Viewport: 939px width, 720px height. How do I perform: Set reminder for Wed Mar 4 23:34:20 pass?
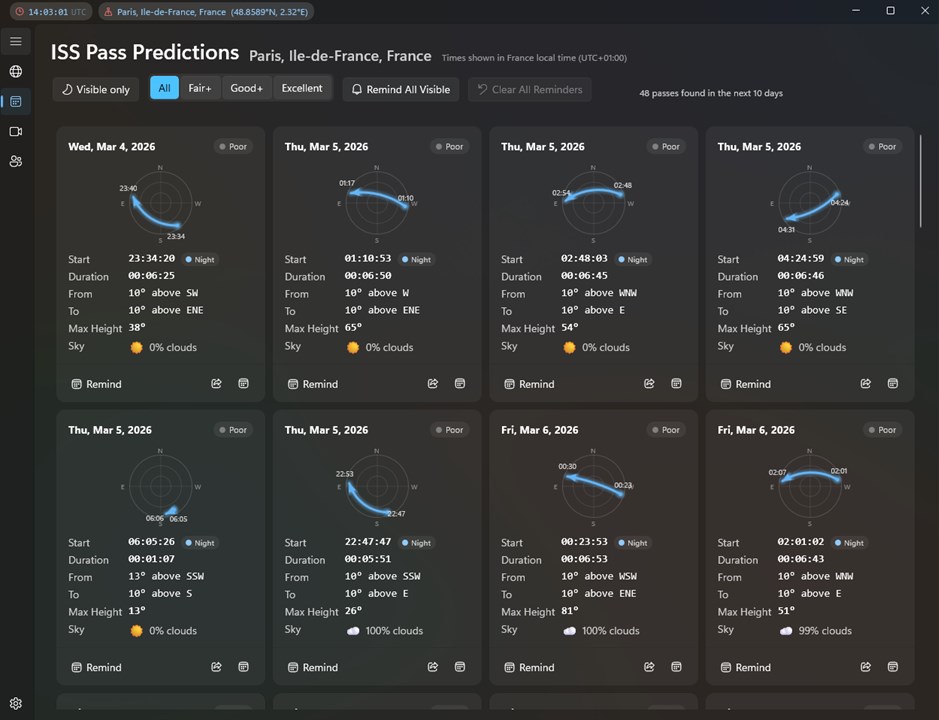click(x=96, y=384)
